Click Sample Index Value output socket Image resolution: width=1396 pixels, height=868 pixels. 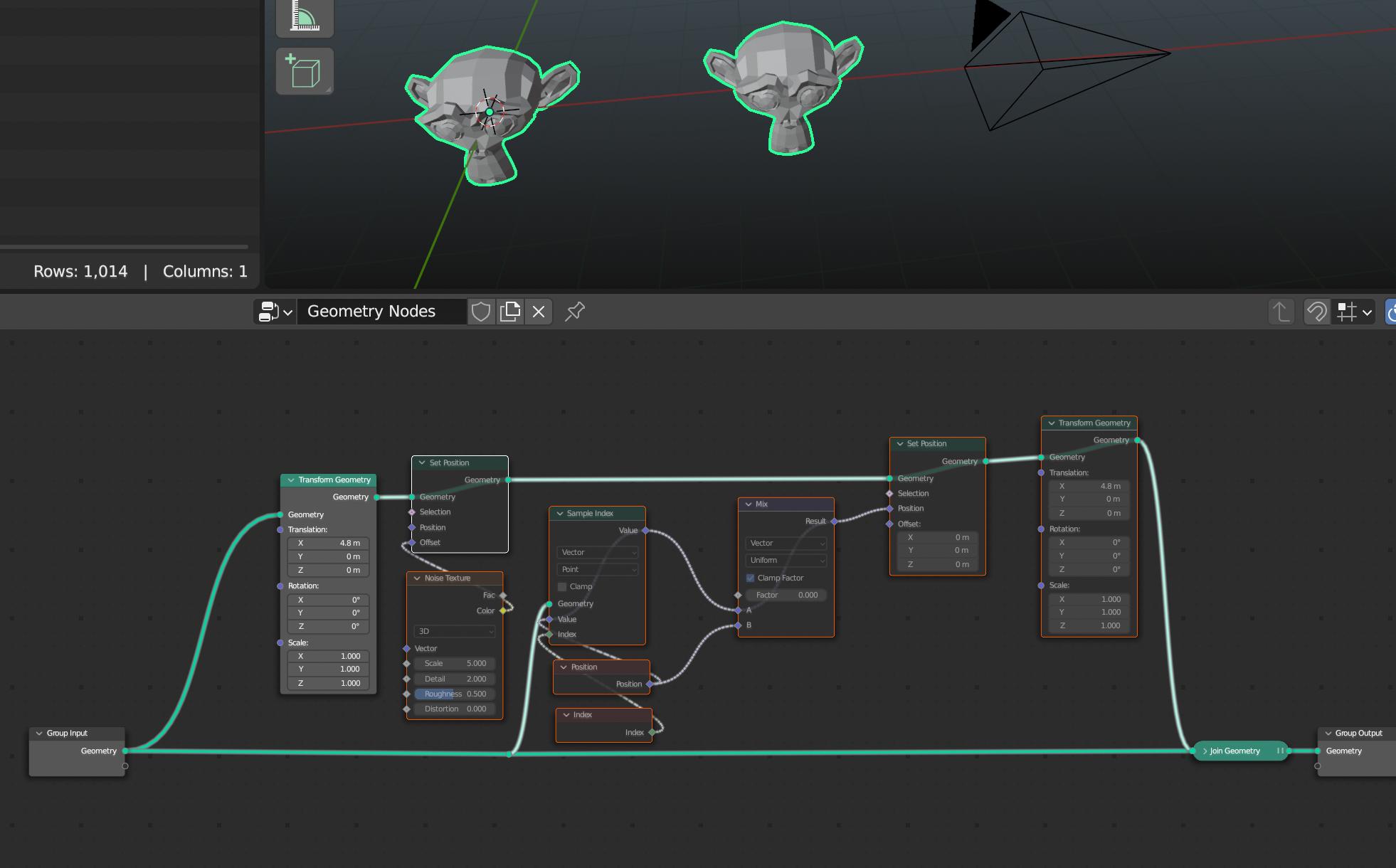645,531
